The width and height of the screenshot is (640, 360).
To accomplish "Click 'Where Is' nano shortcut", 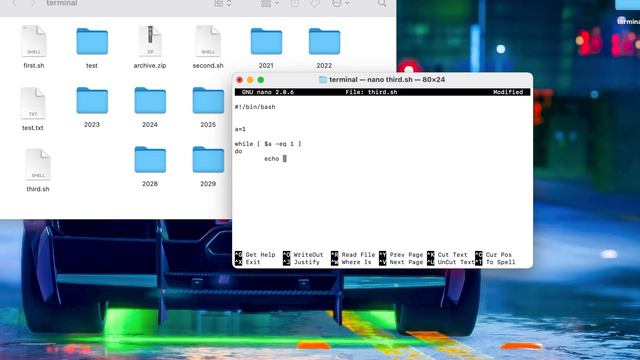I will tap(357, 262).
